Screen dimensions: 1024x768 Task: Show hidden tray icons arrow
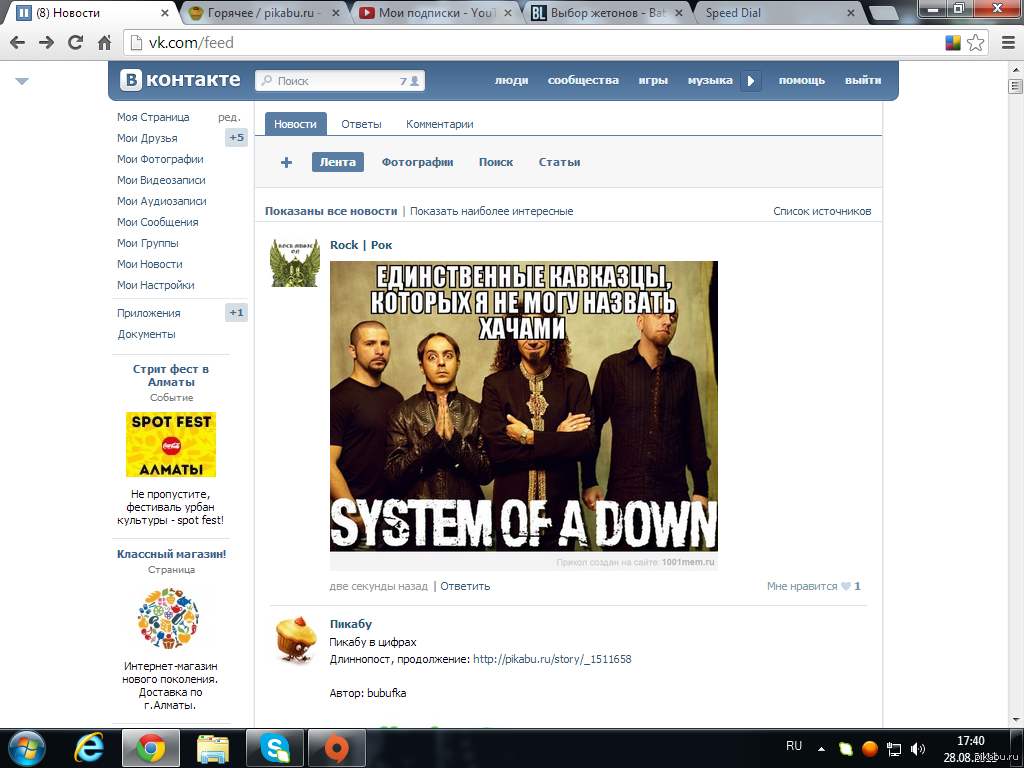click(x=821, y=749)
